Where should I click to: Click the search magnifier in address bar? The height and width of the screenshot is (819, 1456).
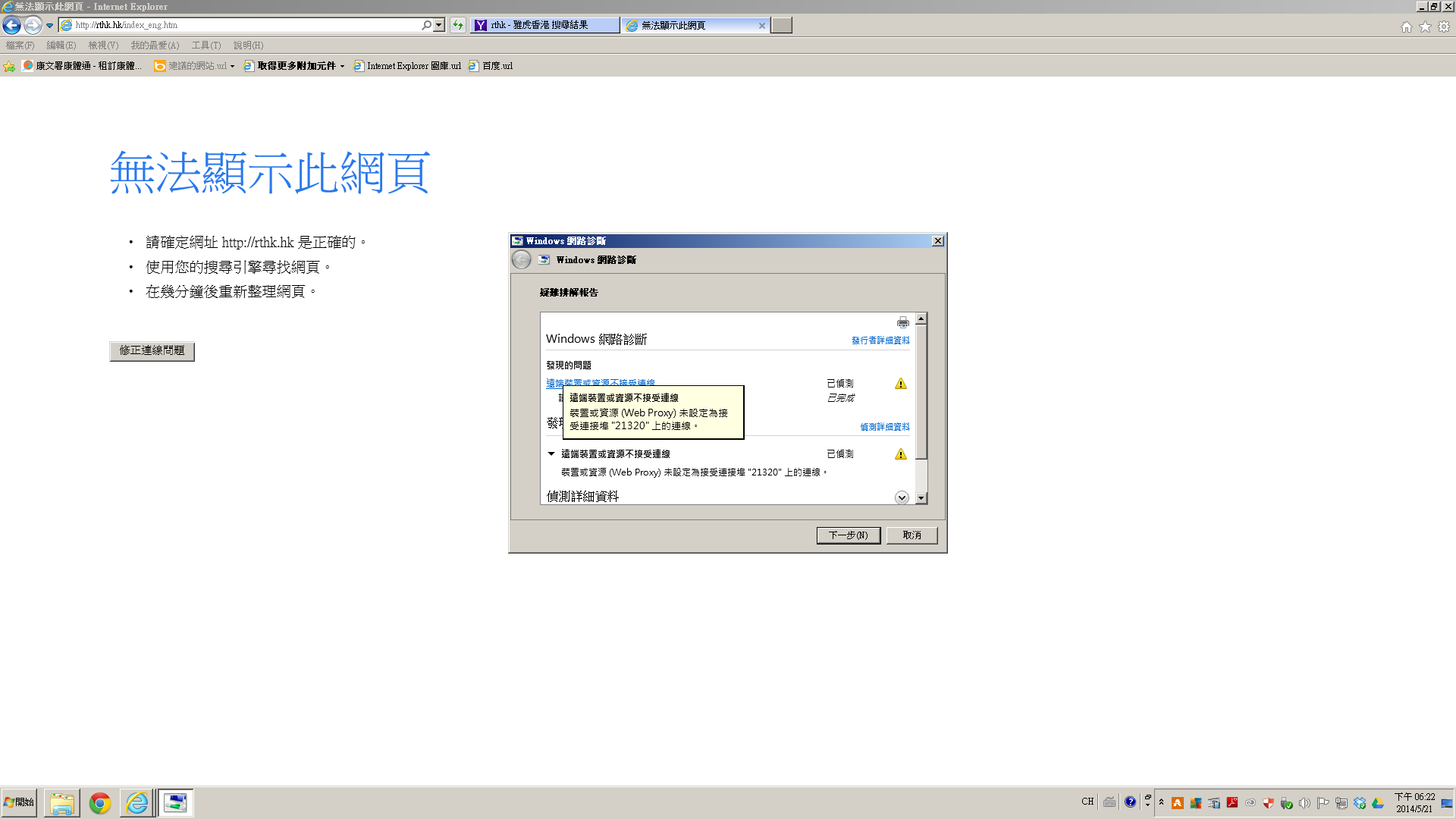point(427,25)
